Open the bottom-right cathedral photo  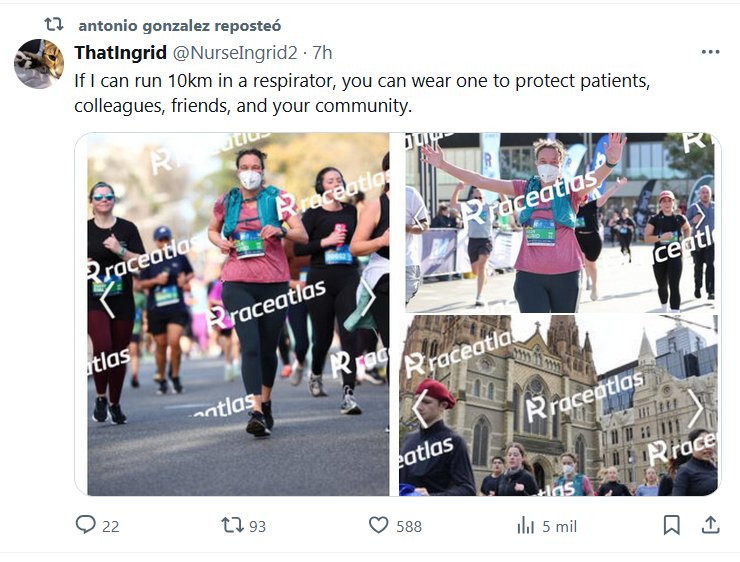pyautogui.click(x=558, y=406)
